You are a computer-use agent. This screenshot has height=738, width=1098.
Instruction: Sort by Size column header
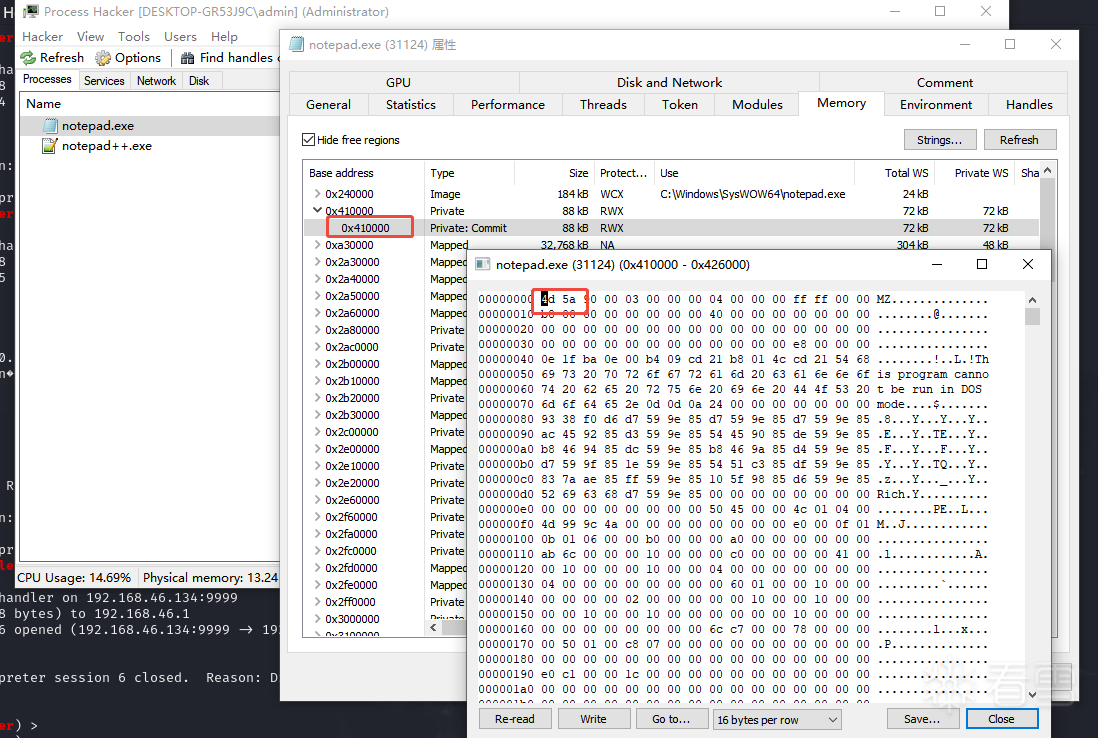coord(555,173)
